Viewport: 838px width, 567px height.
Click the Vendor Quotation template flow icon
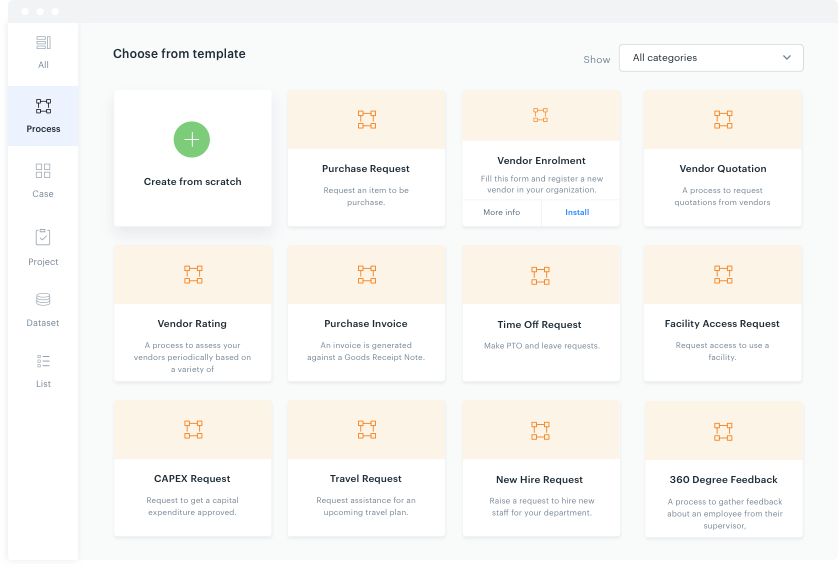pos(723,120)
